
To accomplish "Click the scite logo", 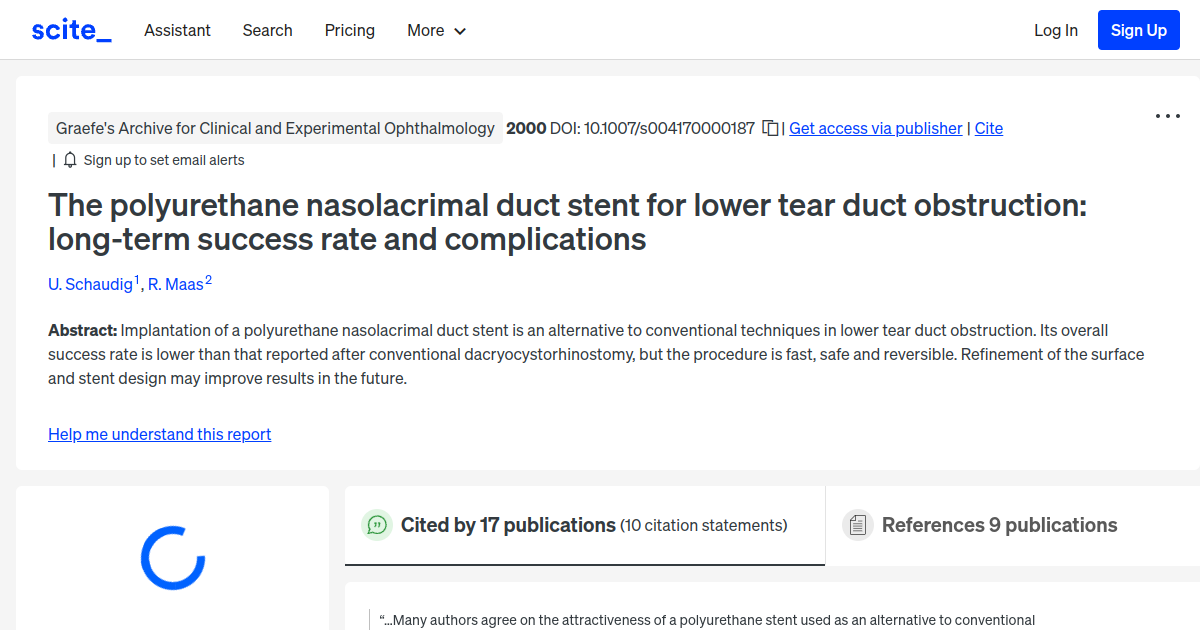I will tap(70, 29).
